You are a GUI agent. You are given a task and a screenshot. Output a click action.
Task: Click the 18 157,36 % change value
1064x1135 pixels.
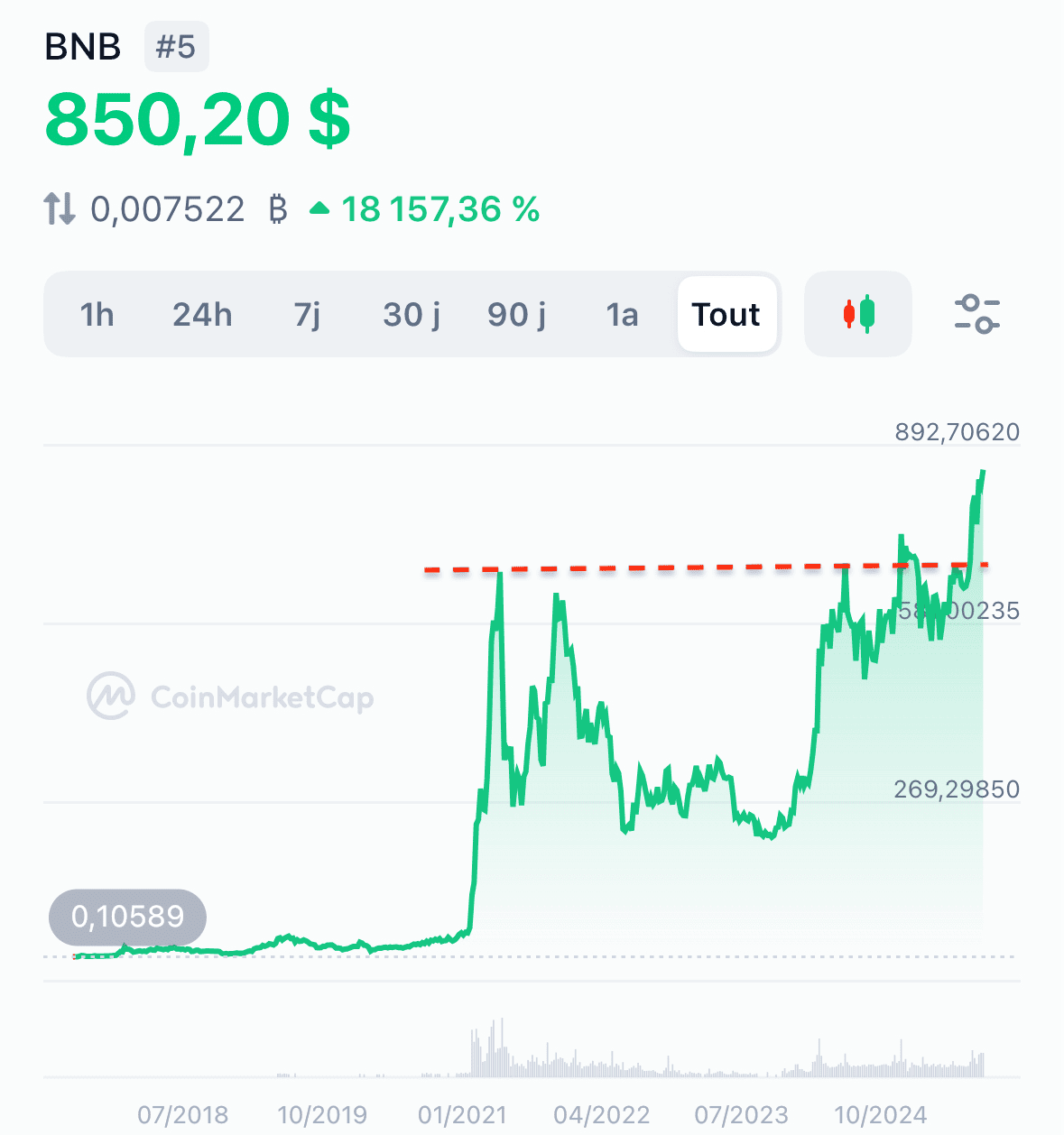click(x=440, y=209)
